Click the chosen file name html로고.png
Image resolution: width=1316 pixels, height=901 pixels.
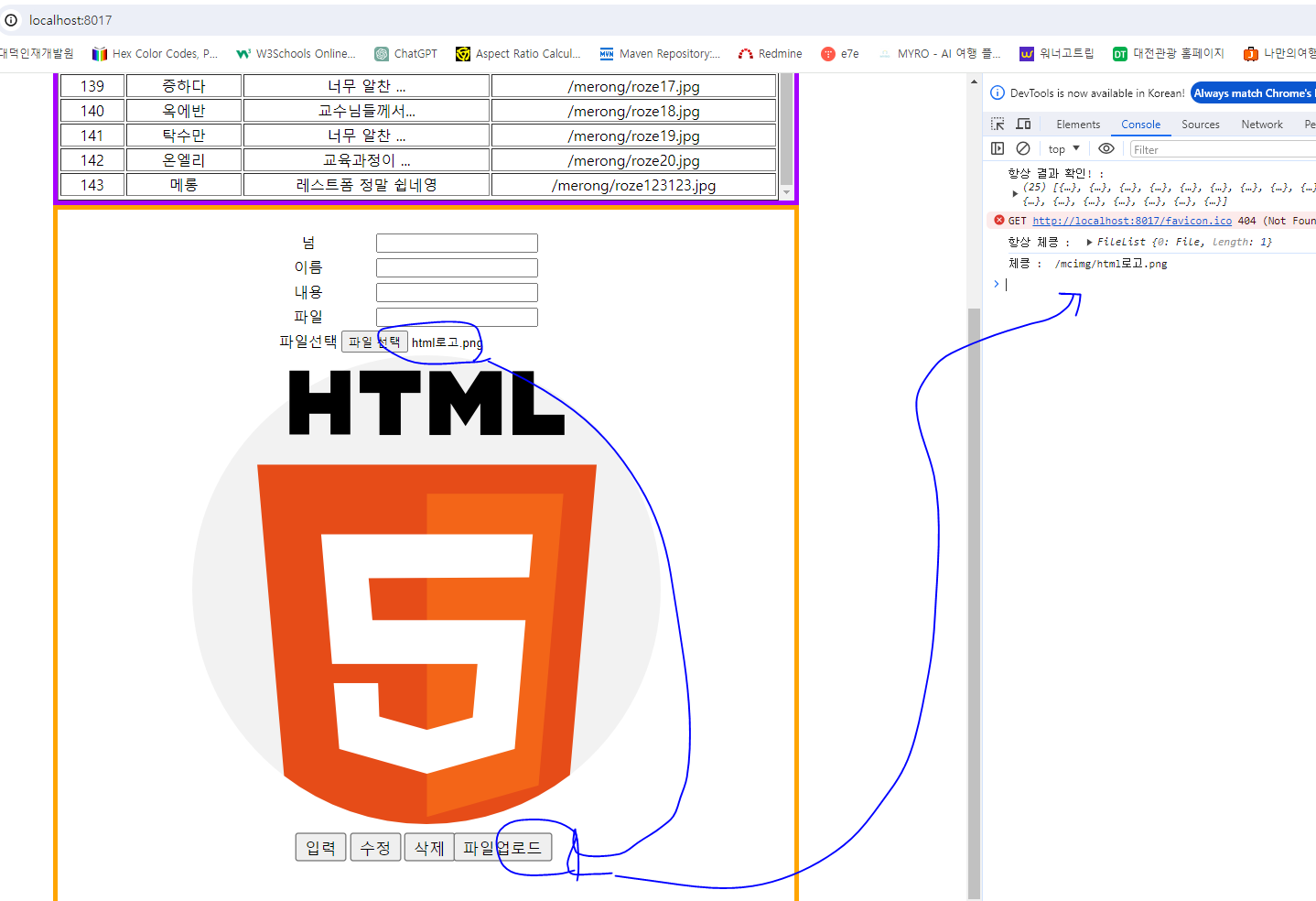(x=447, y=342)
